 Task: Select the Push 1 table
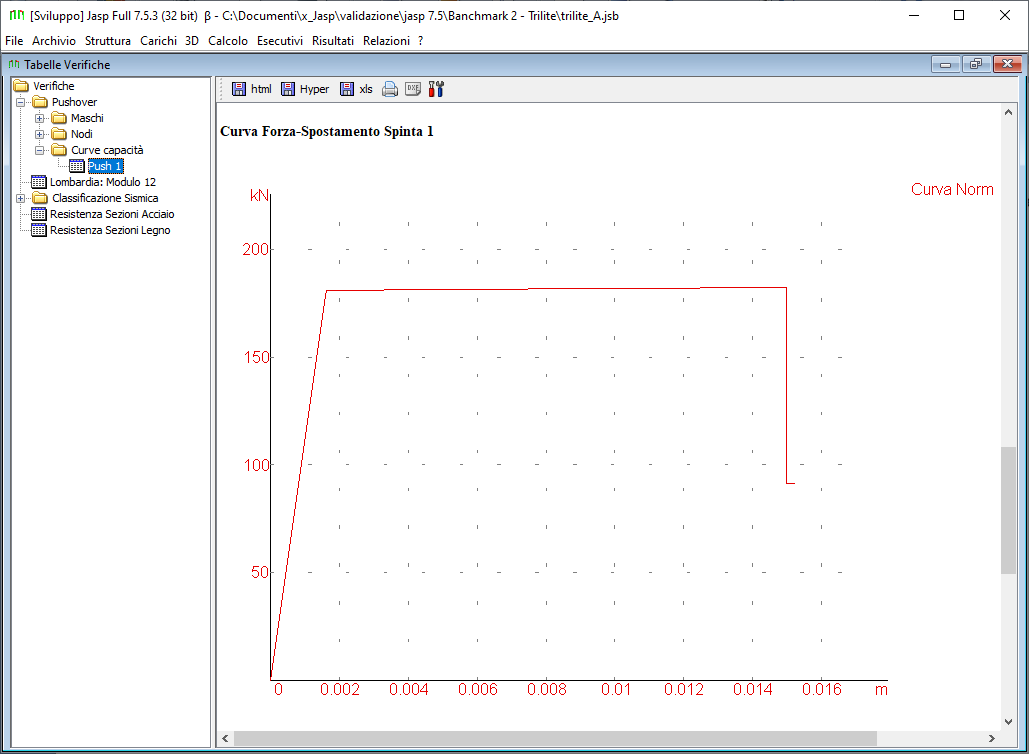(x=96, y=166)
